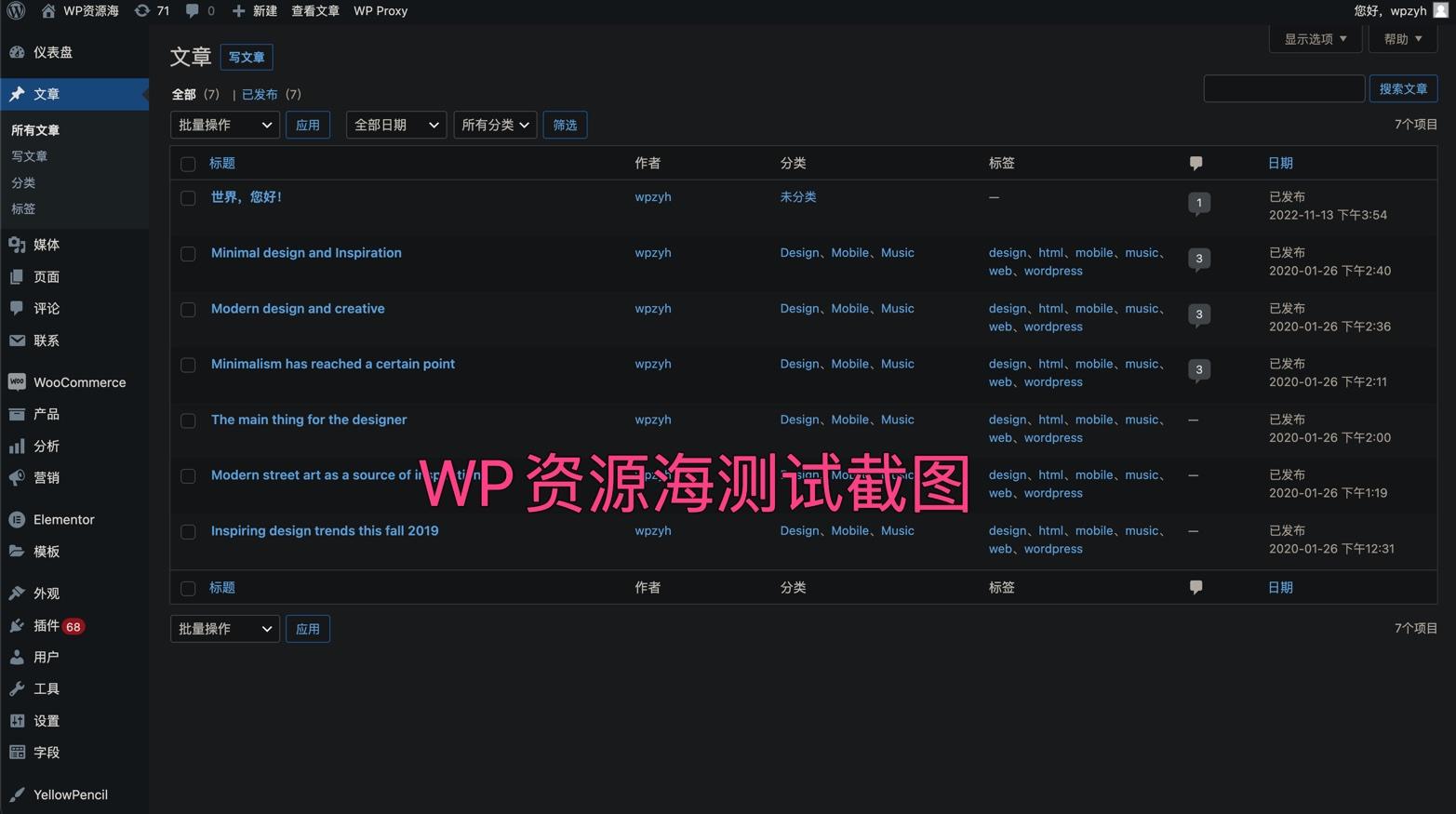Click the plus icon for 新建
1456x814 pixels.
point(238,11)
